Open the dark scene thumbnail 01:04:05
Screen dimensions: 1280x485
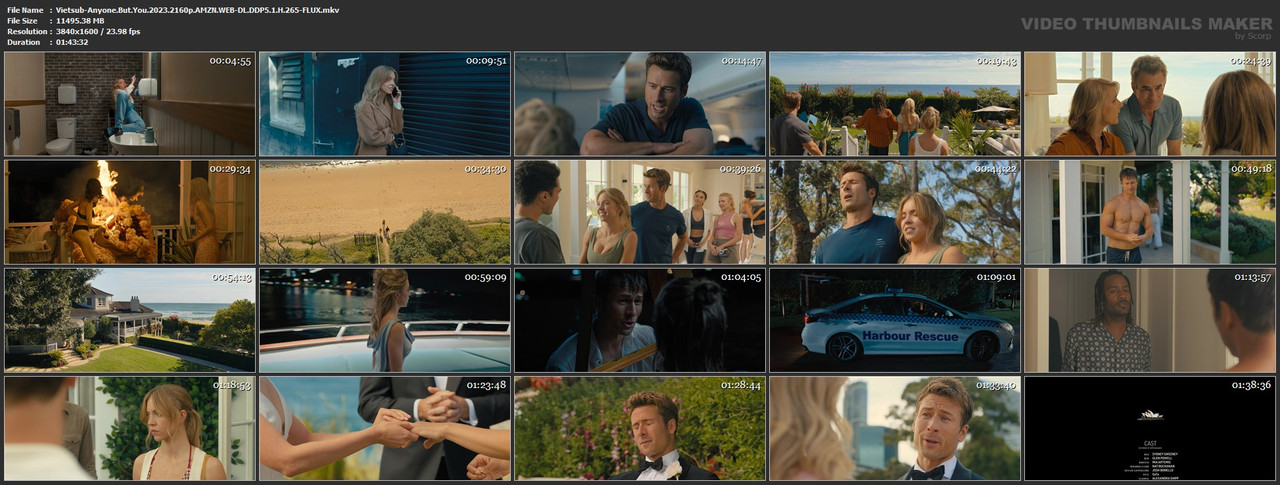640,320
